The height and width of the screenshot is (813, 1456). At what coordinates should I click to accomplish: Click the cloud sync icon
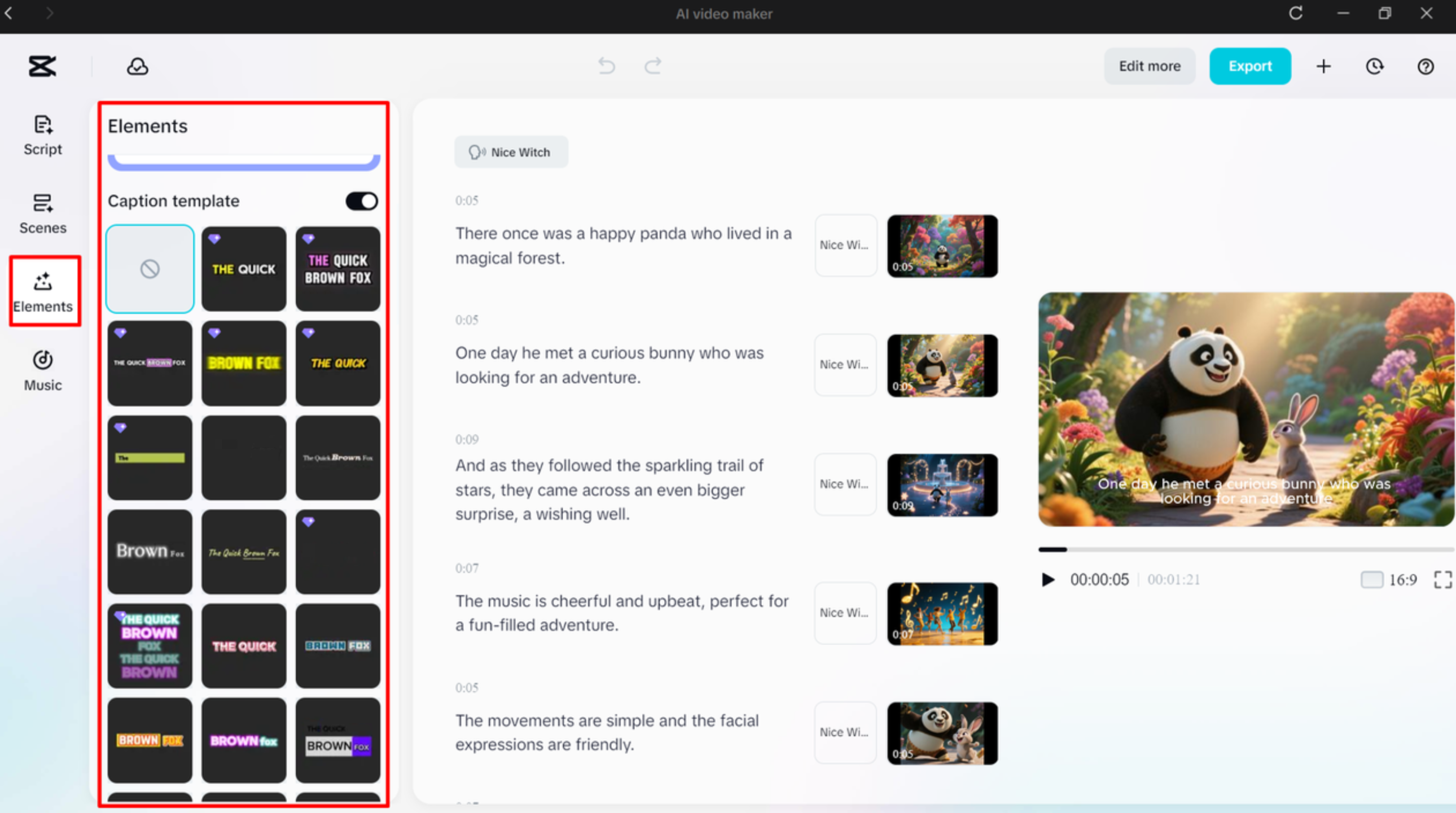point(137,66)
